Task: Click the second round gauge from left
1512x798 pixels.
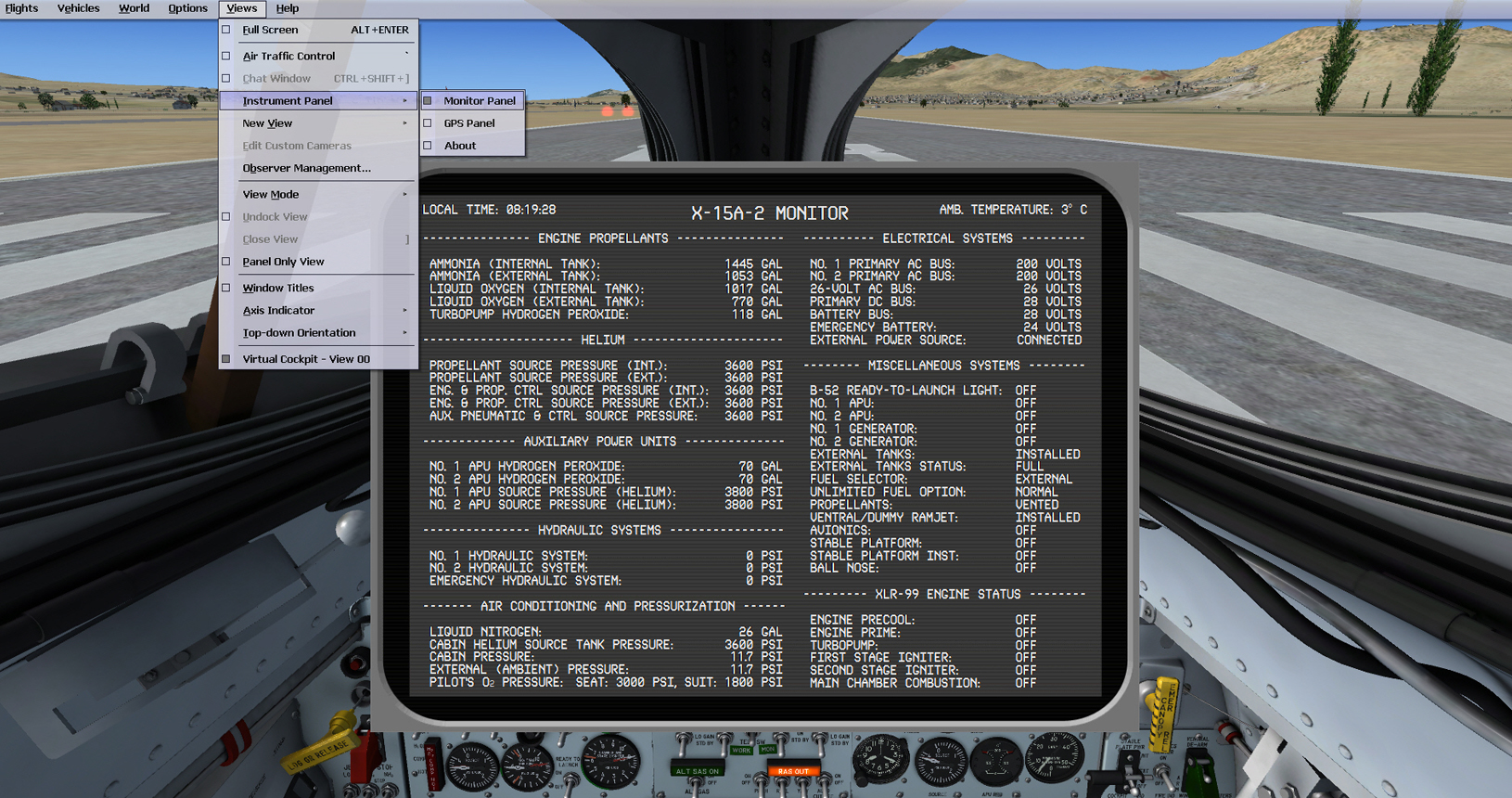Action: click(527, 769)
